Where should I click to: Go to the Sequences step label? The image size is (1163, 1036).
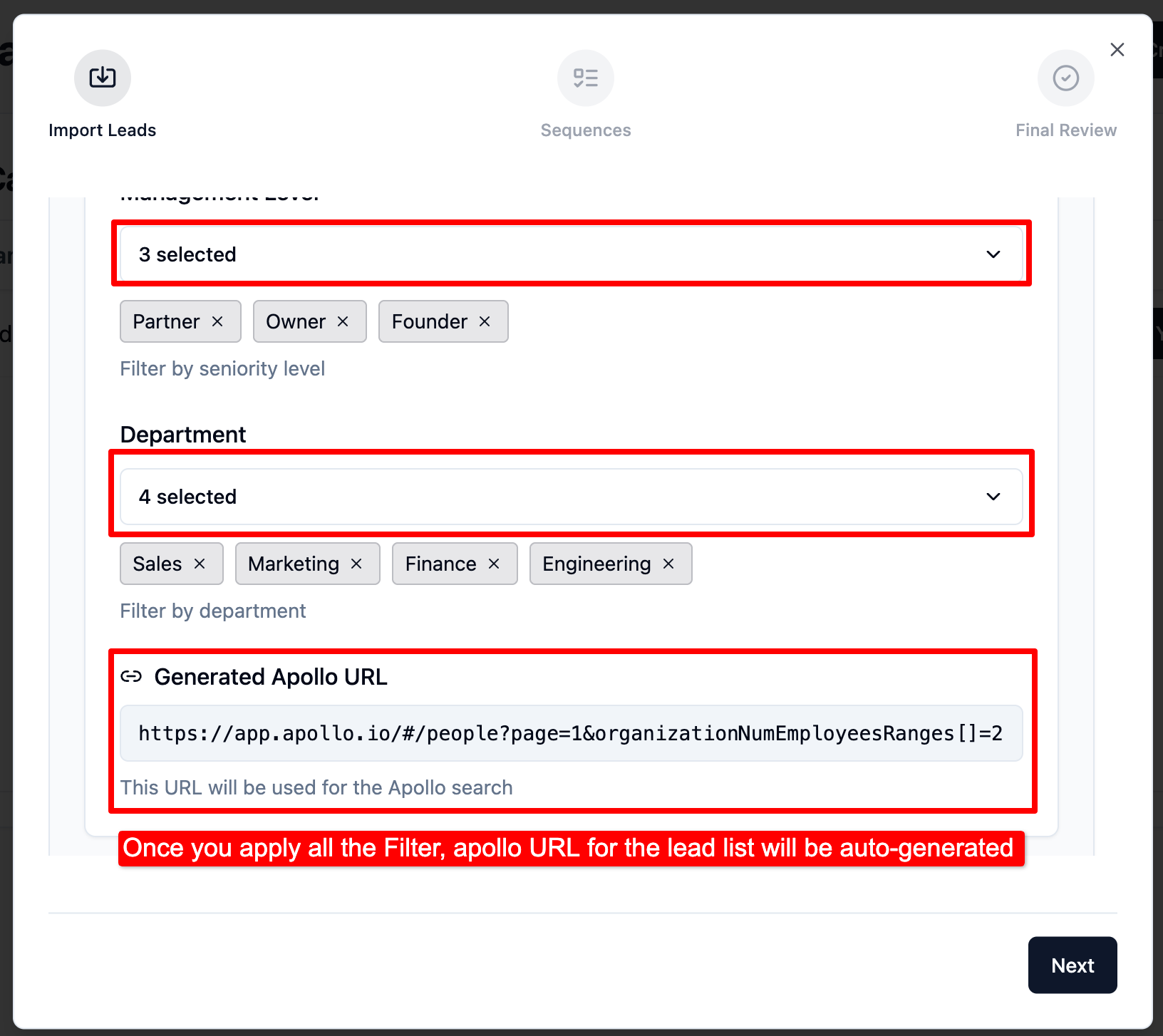pyautogui.click(x=586, y=130)
